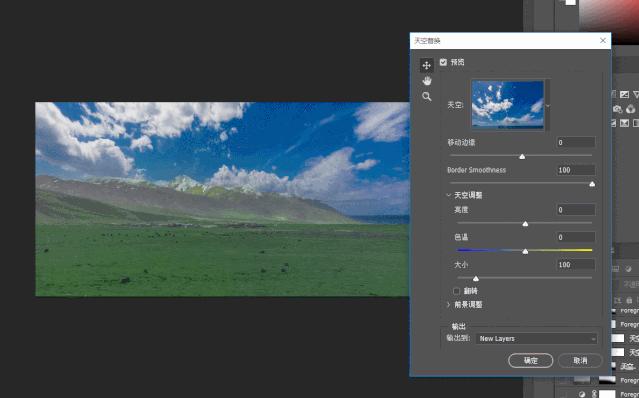Open the sky preset picker arrow
The width and height of the screenshot is (639, 398).
[x=548, y=106]
